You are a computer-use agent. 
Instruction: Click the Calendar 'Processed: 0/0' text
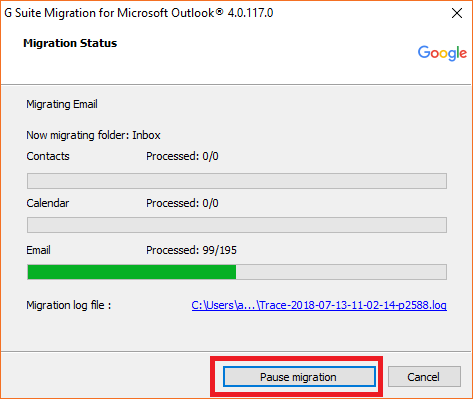tap(182, 203)
